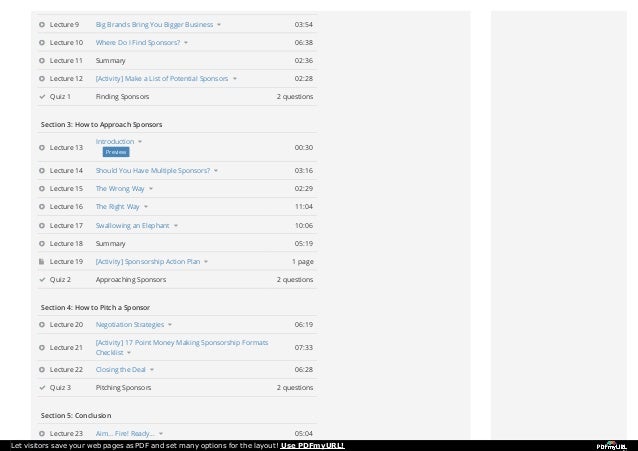Select Quiz 1 Finding Sponsors title
Image resolution: width=638 pixels, height=451 pixels.
(122, 96)
